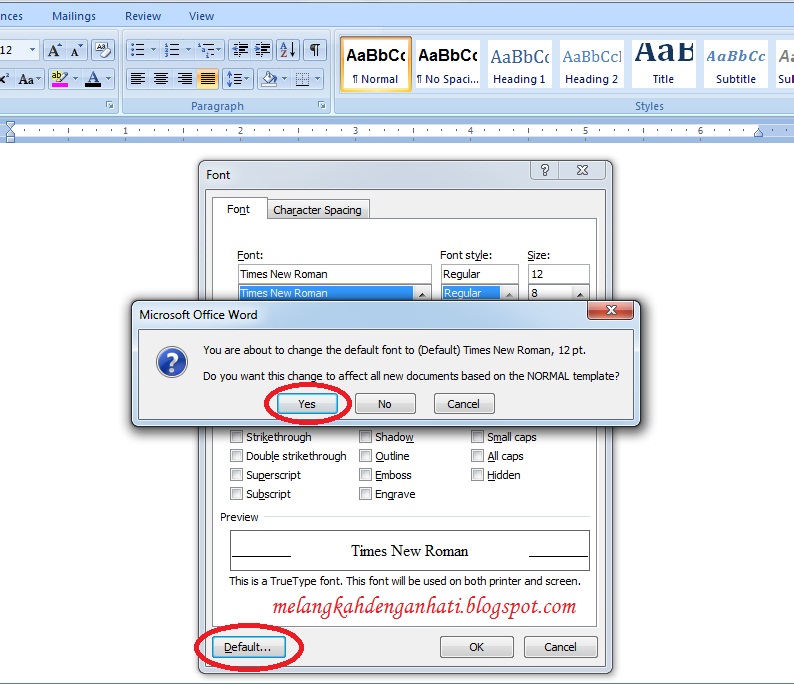Enable the Strikethrough checkbox
The image size is (794, 684).
237,437
